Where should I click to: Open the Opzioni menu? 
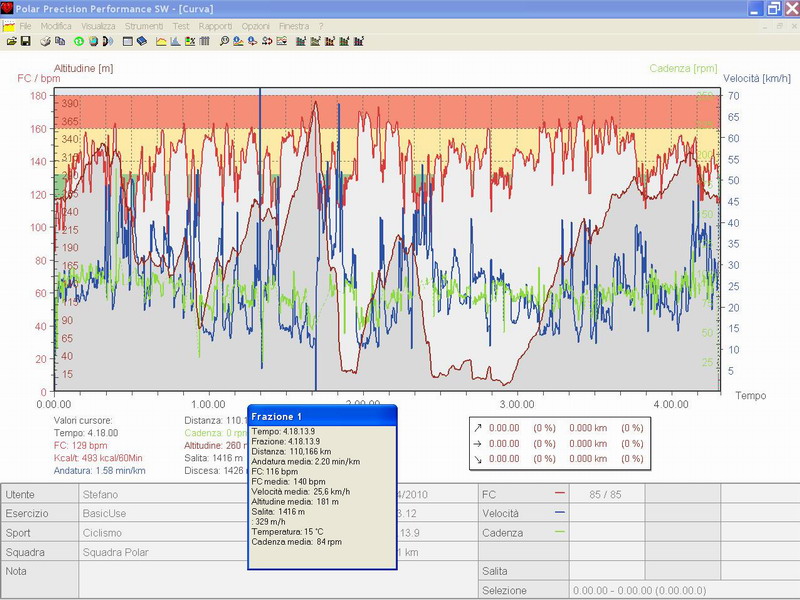[255, 24]
